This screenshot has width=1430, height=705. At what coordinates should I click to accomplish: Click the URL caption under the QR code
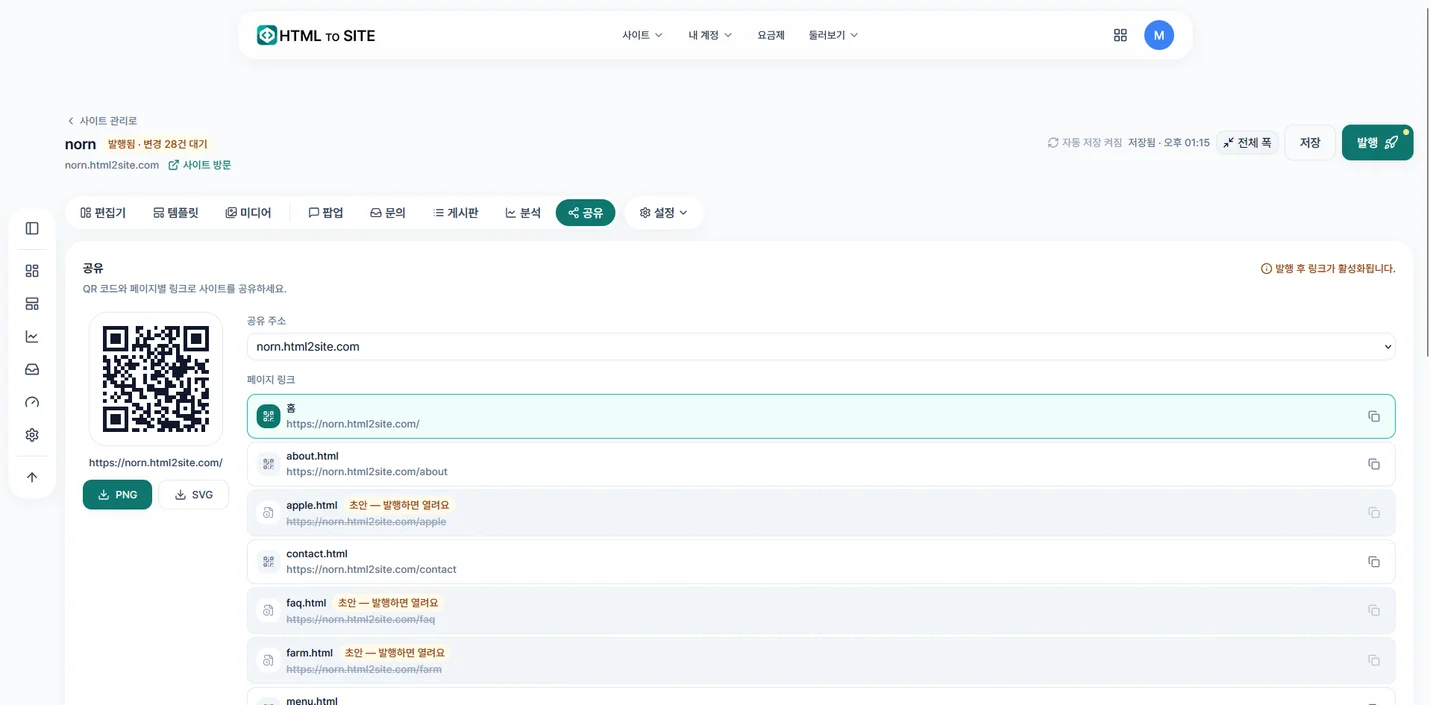click(156, 463)
